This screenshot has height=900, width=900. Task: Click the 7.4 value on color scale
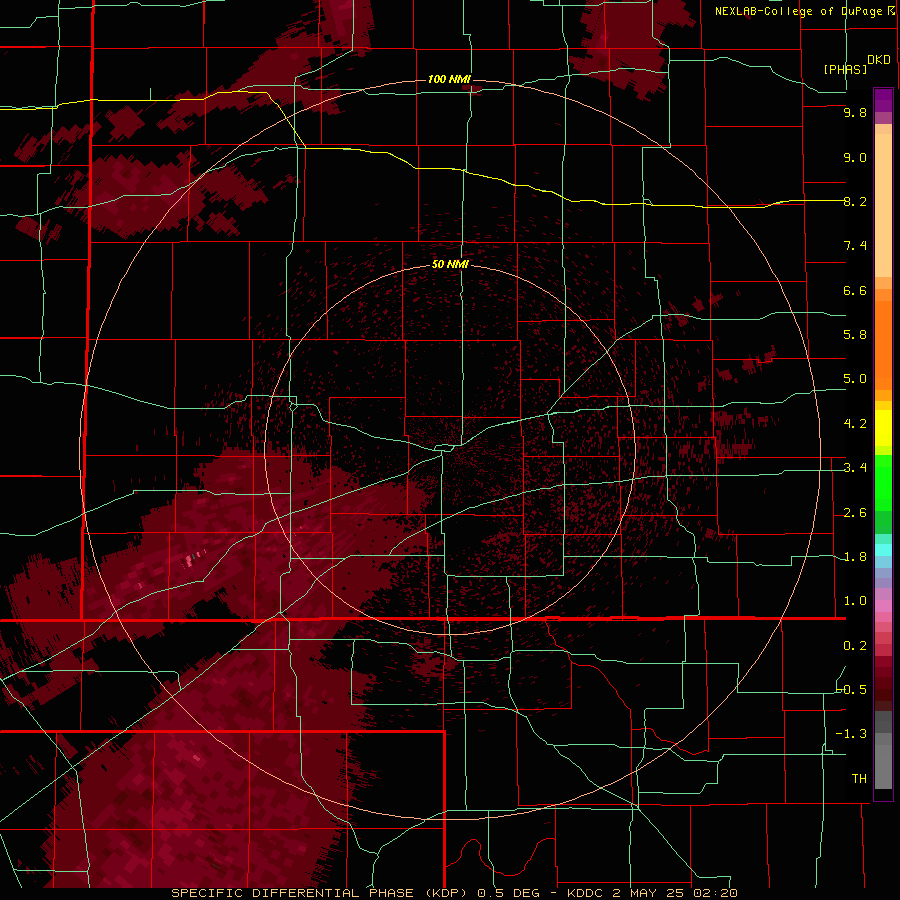pos(855,246)
